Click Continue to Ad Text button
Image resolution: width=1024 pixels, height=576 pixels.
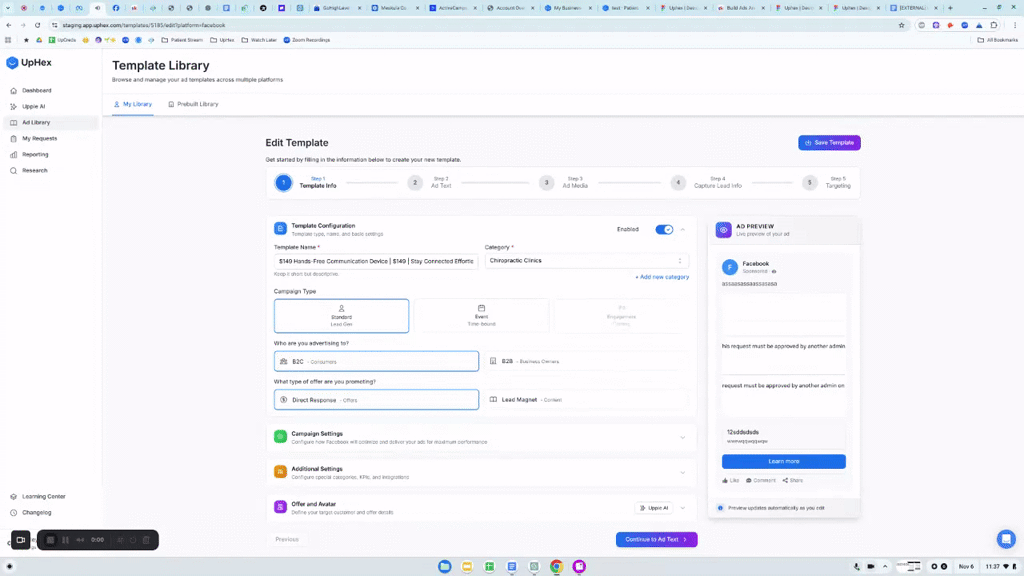pyautogui.click(x=656, y=539)
